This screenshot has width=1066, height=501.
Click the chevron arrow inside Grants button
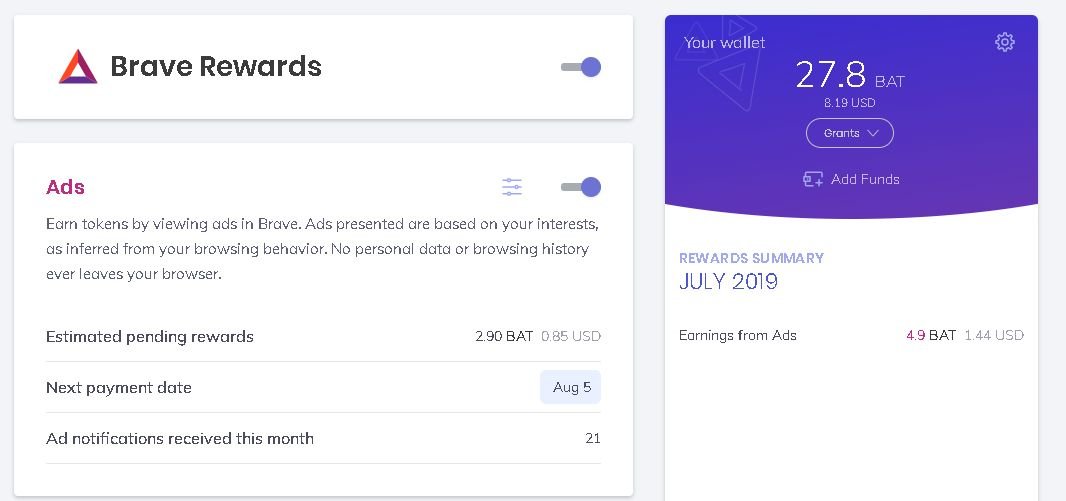[x=874, y=133]
